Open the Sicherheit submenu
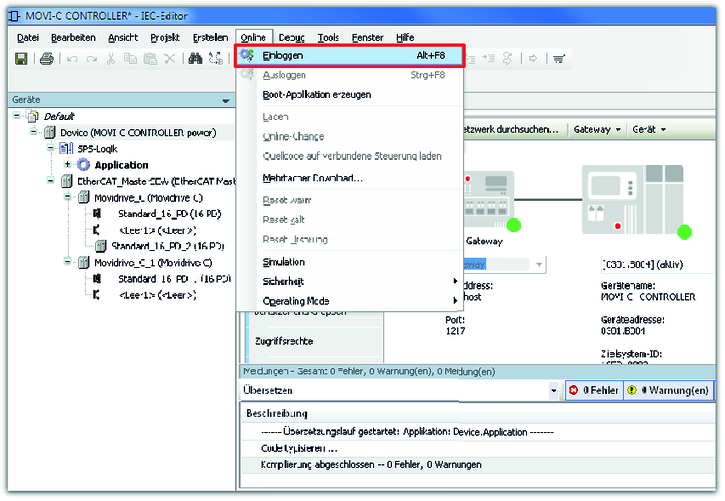725x501 pixels. pos(284,281)
